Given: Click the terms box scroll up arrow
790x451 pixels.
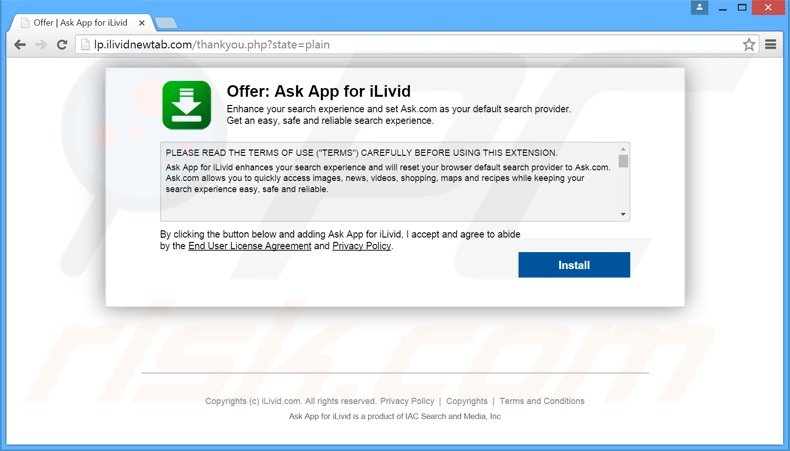Looking at the screenshot, I should pos(623,149).
